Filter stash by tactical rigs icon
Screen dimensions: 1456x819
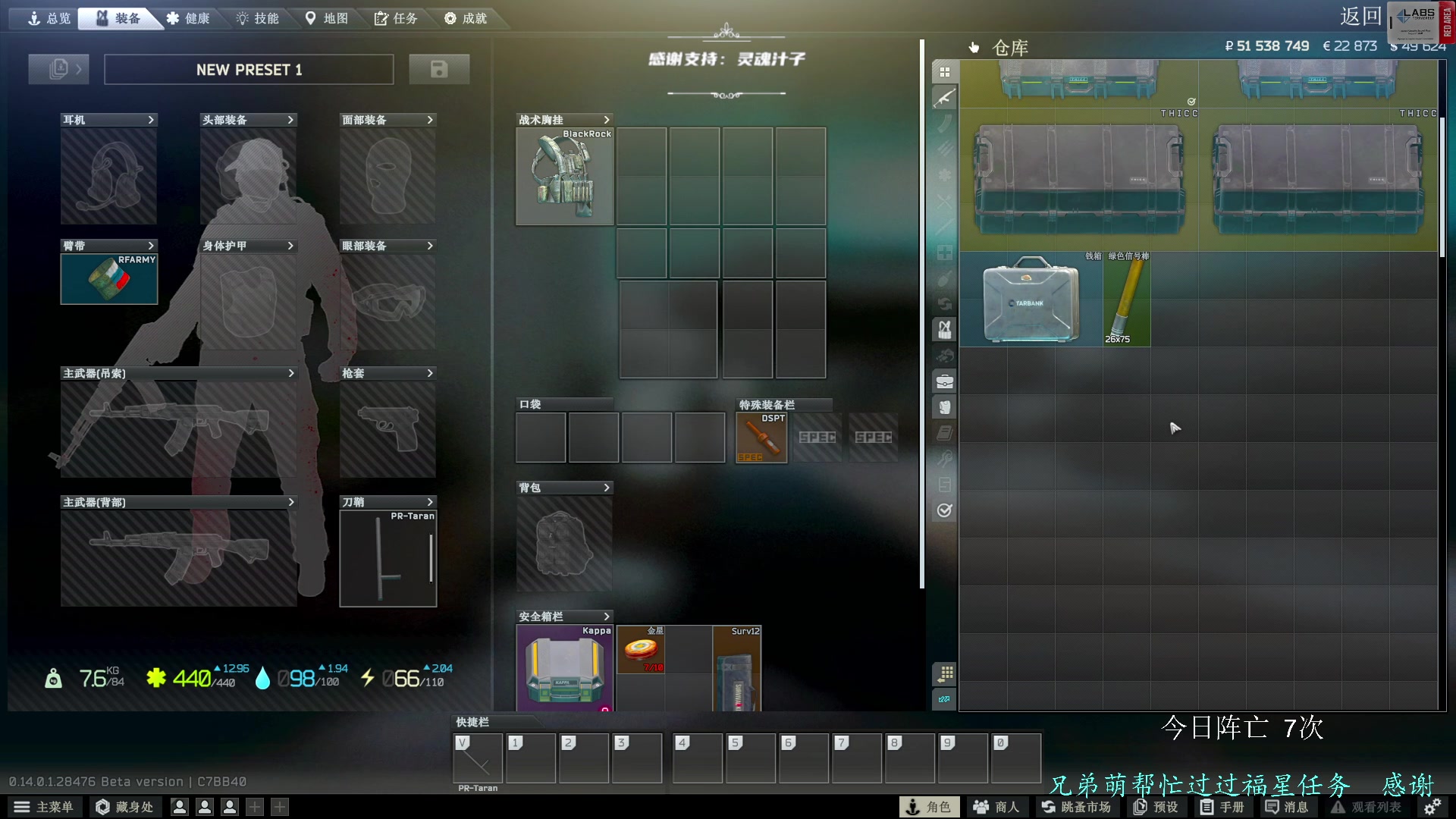(x=944, y=330)
